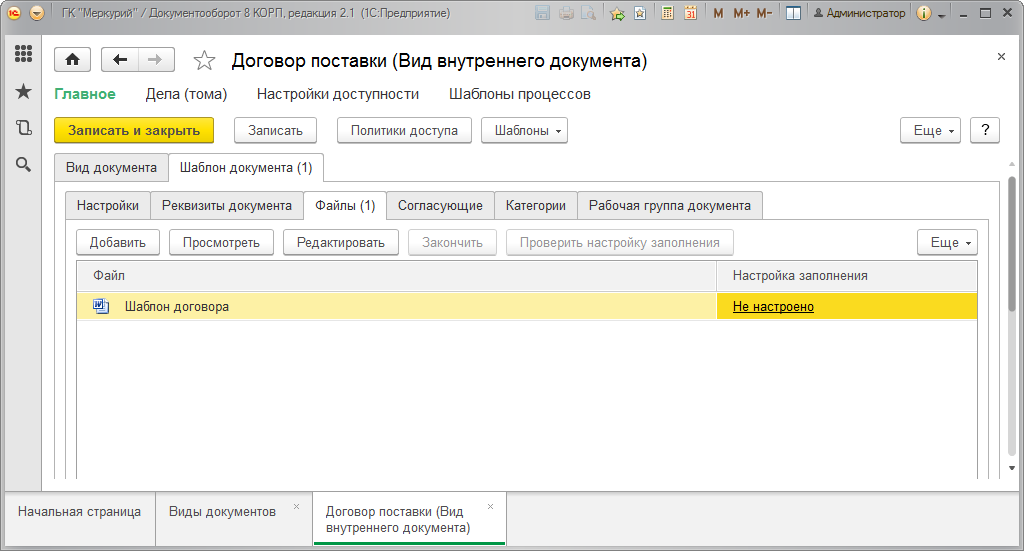Add to favorites via the star-arrow icon
Image resolution: width=1024 pixels, height=551 pixels.
tap(616, 13)
